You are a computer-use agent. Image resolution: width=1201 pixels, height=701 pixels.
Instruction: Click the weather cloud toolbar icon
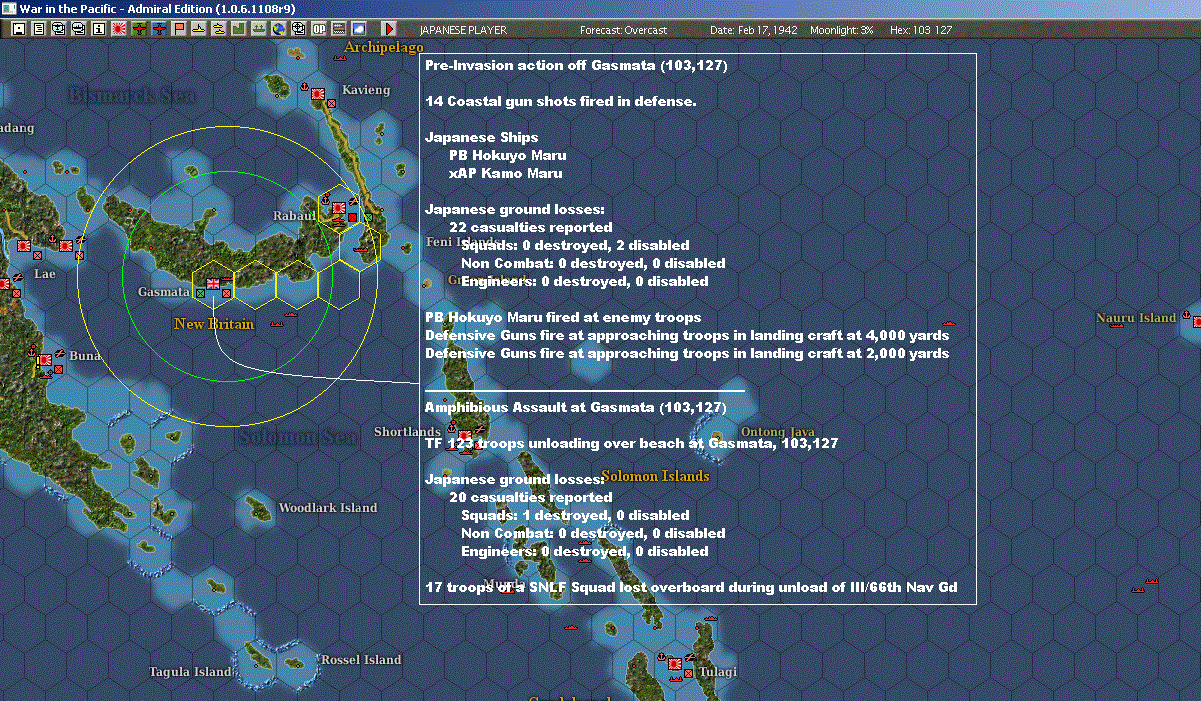[x=358, y=30]
